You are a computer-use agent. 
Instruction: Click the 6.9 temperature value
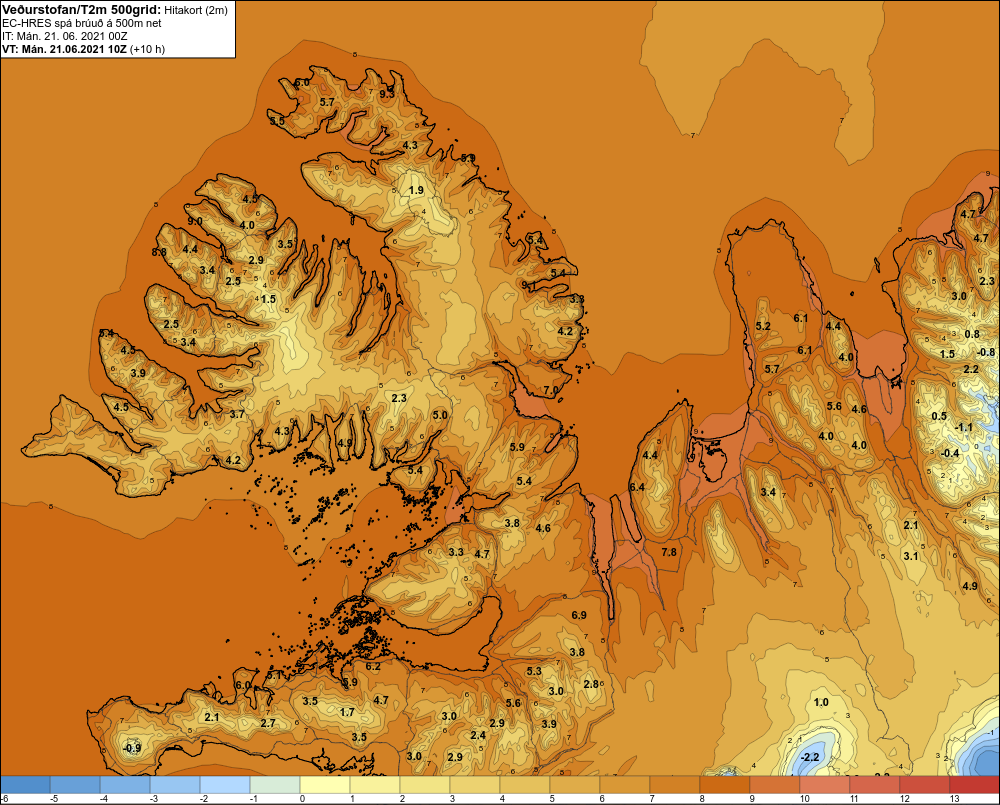tap(579, 615)
